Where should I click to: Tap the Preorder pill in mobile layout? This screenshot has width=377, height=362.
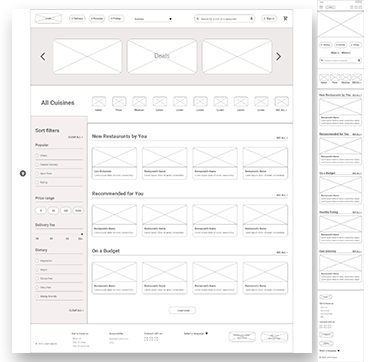[340, 45]
